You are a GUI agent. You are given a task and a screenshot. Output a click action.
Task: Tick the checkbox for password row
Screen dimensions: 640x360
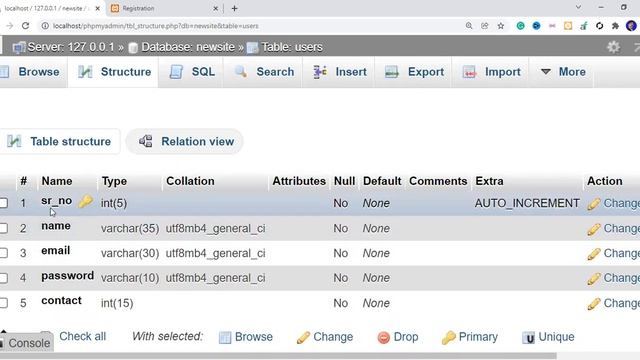click(x=4, y=278)
